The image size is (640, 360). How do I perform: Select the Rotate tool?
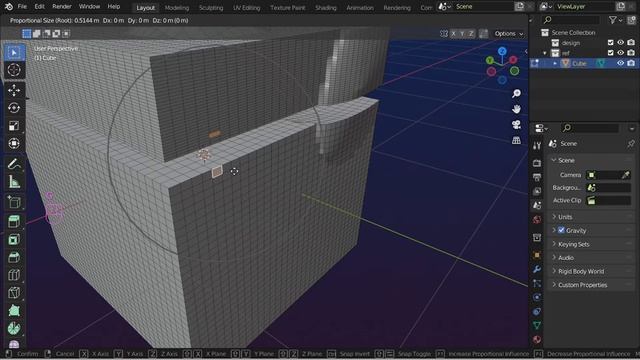click(x=14, y=108)
